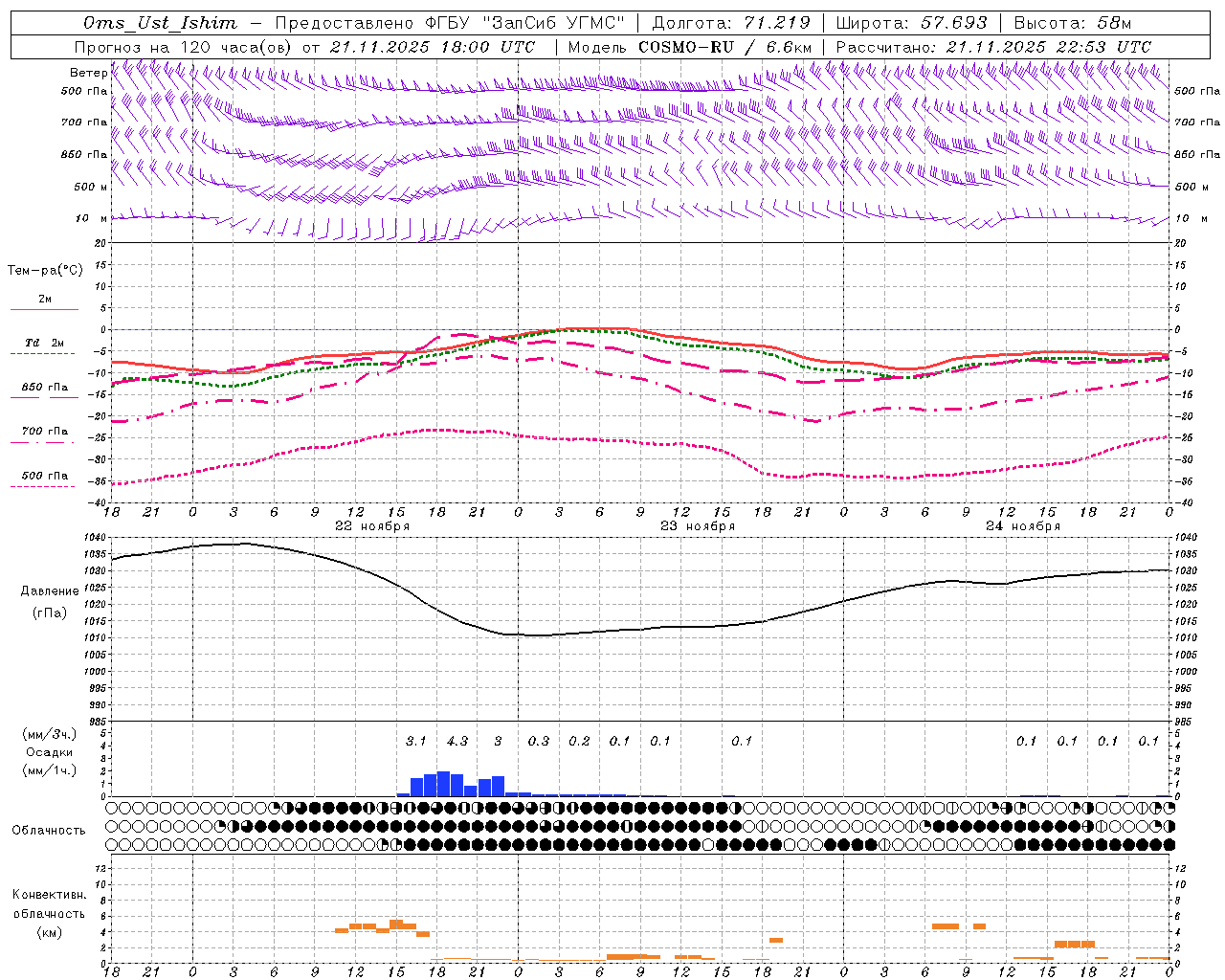Select the 22 ноября date label
Image resolution: width=1225 pixels, height=980 pixels.
pyautogui.click(x=372, y=526)
